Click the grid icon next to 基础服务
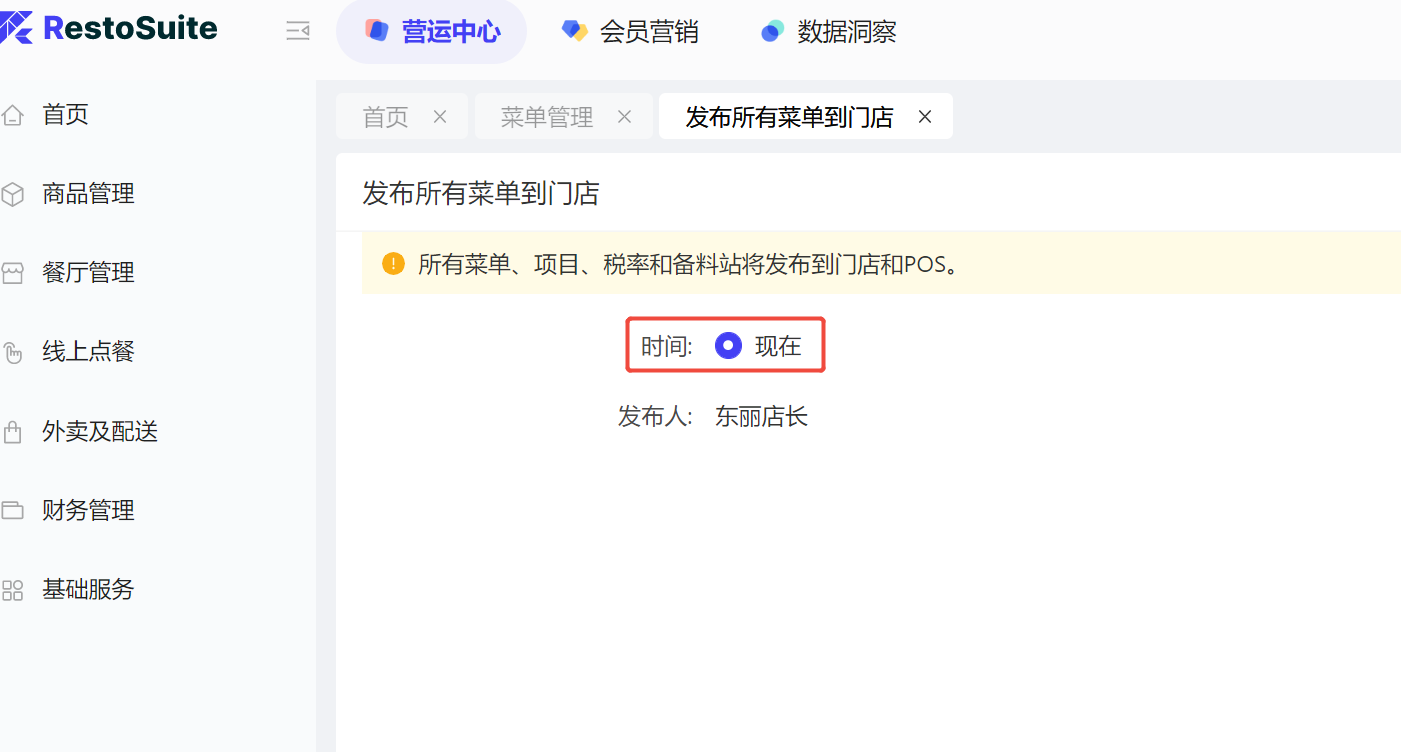 coord(12,590)
